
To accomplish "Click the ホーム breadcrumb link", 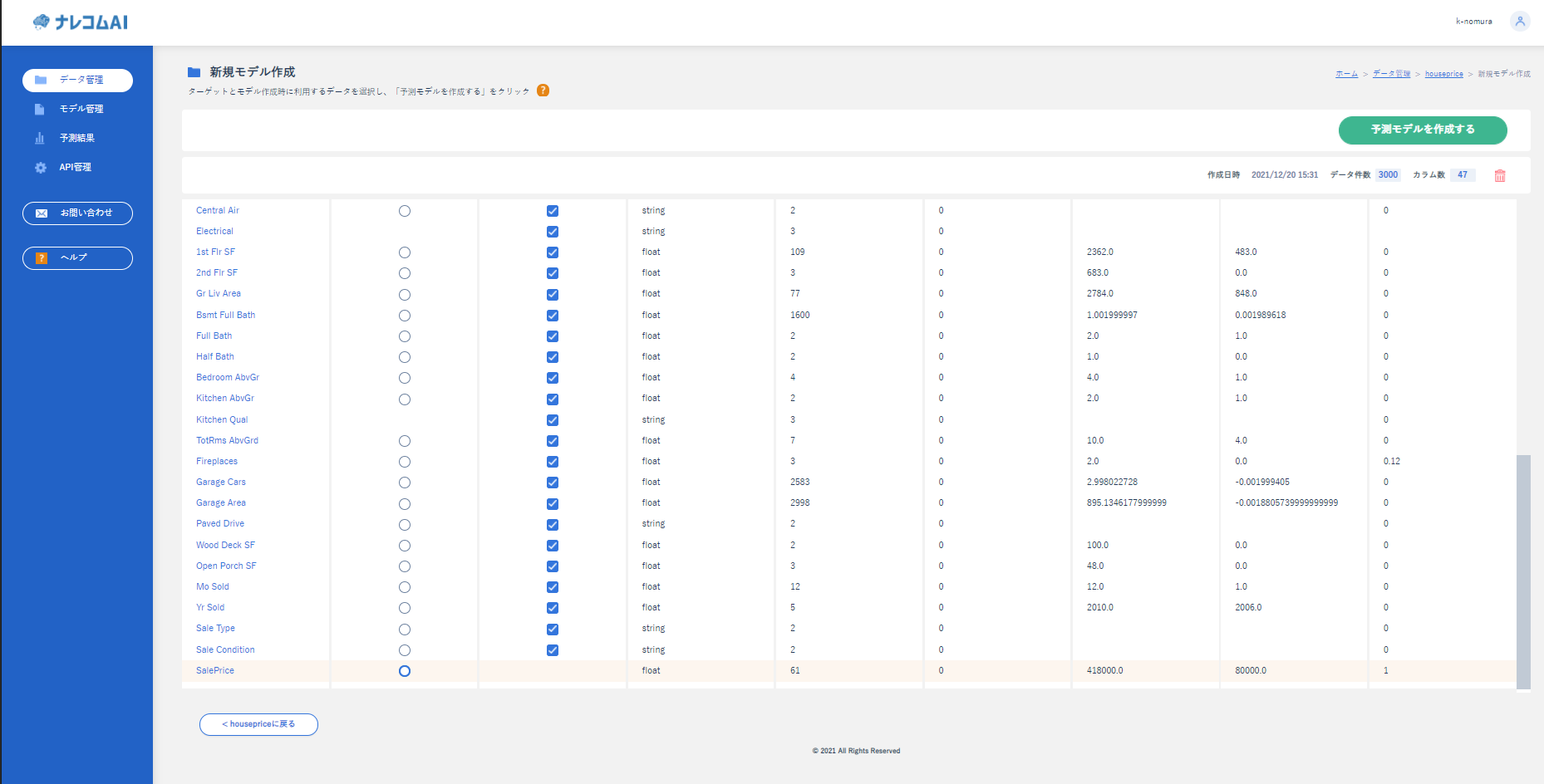I will coord(1346,74).
